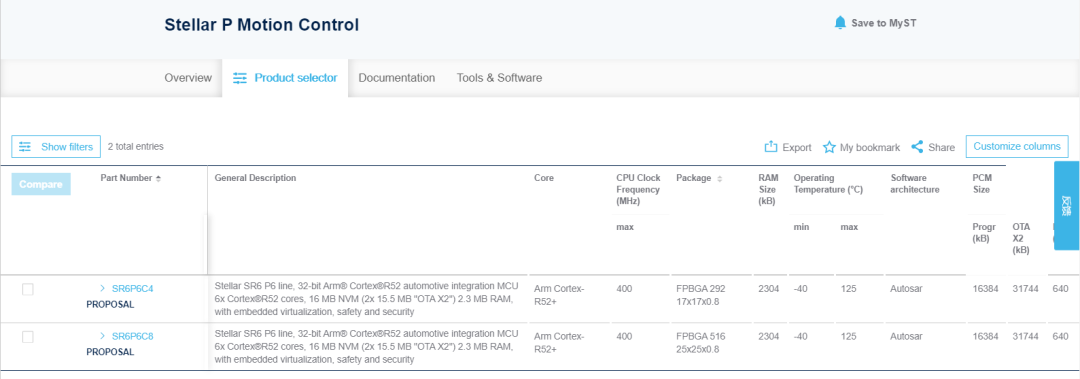
Task: Click the RAM Size column header
Action: click(768, 190)
